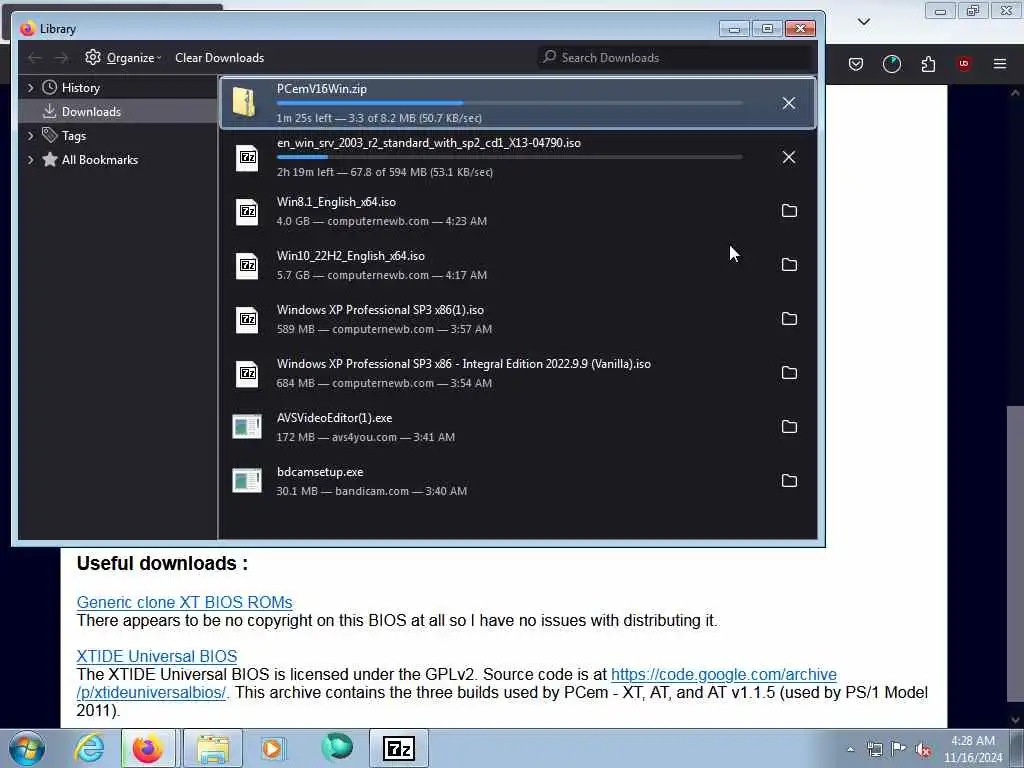
Task: Open Windows Media Player from the taskbar
Action: tap(272, 748)
